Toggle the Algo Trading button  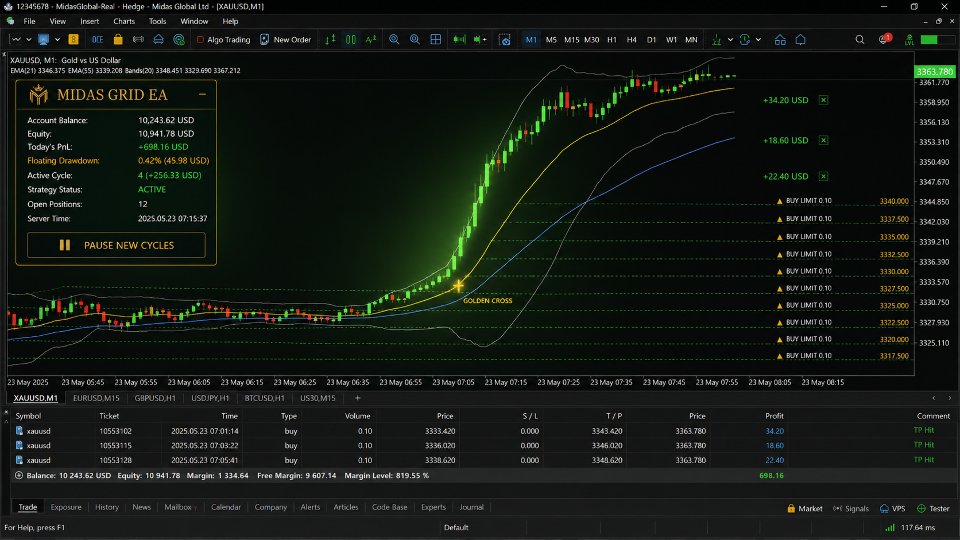click(223, 39)
